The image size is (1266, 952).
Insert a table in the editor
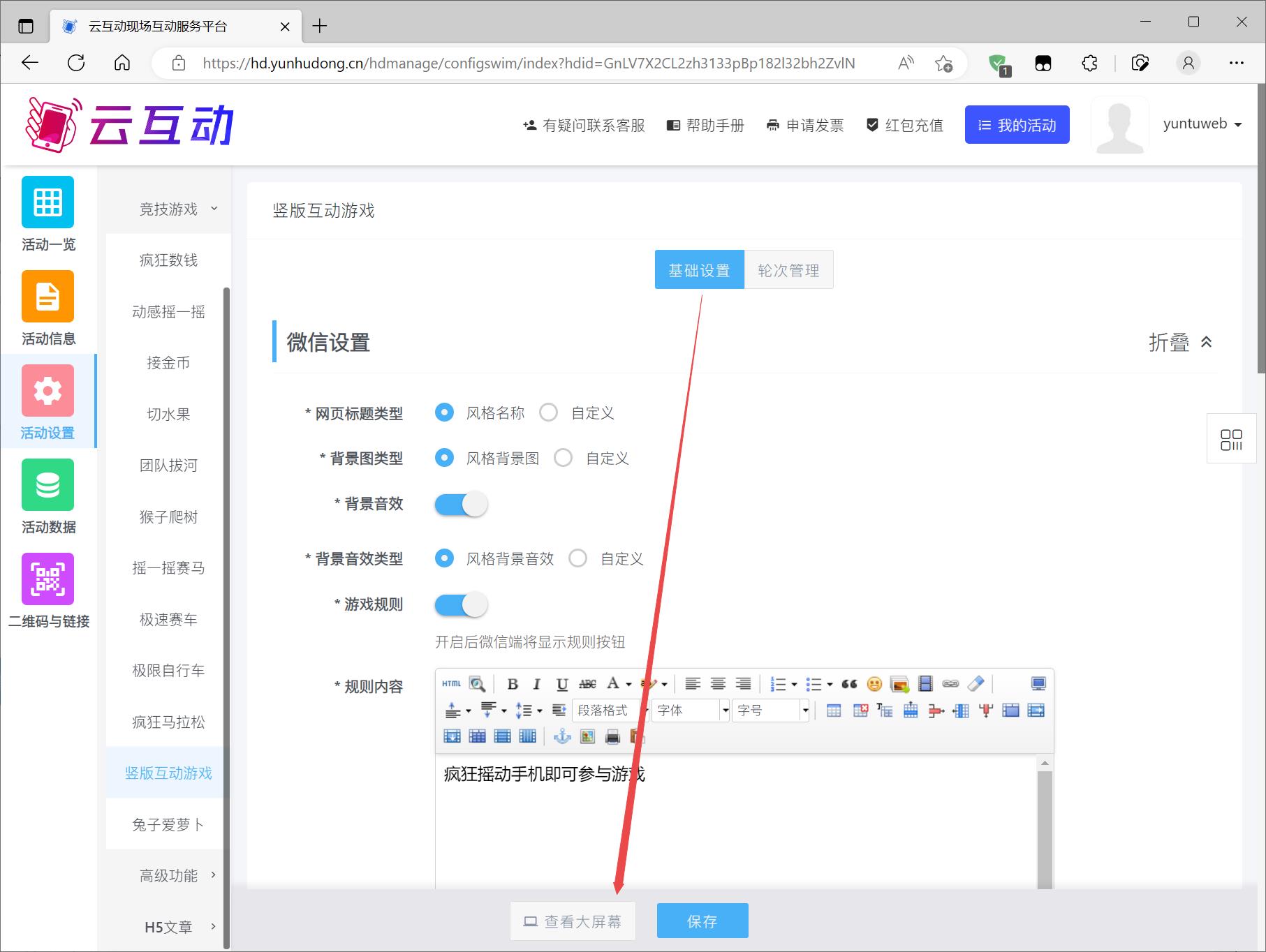tap(834, 711)
